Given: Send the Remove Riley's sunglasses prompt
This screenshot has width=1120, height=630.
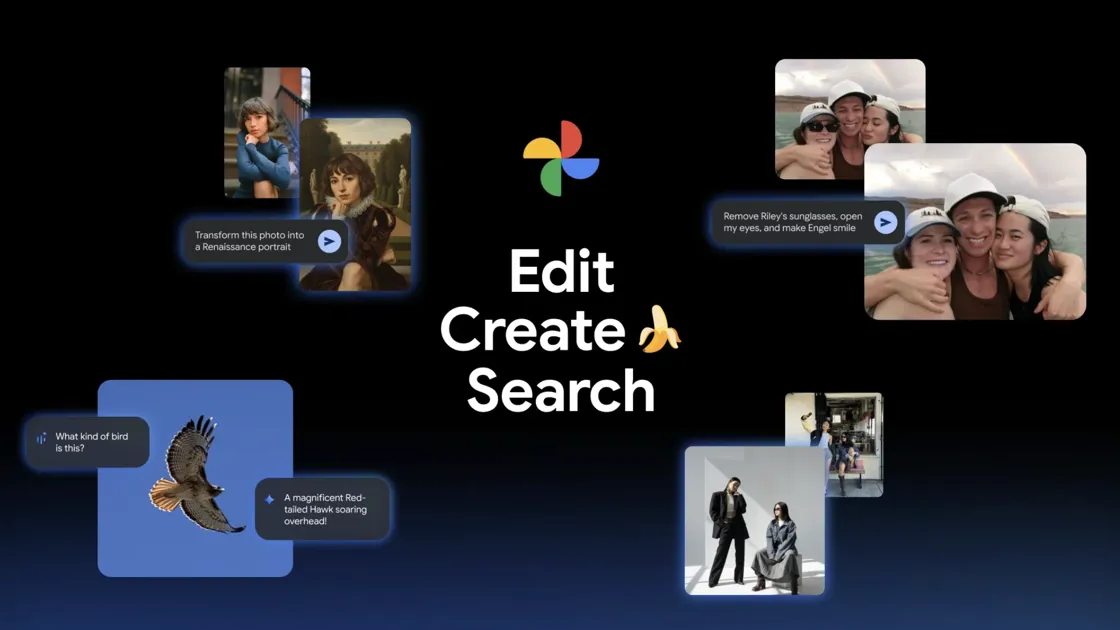Looking at the screenshot, I should [x=885, y=223].
